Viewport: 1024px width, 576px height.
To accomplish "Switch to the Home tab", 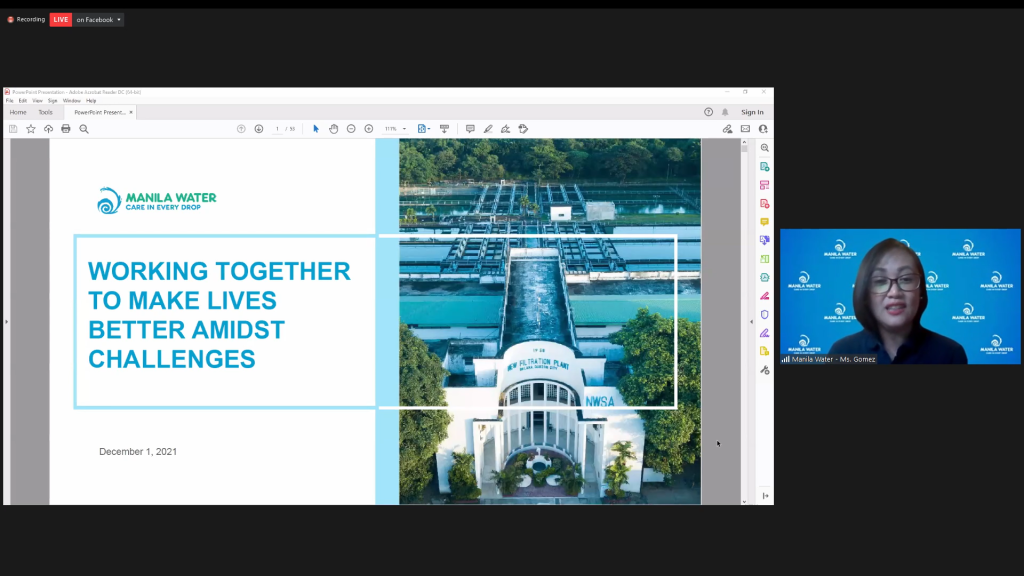I will coord(18,112).
